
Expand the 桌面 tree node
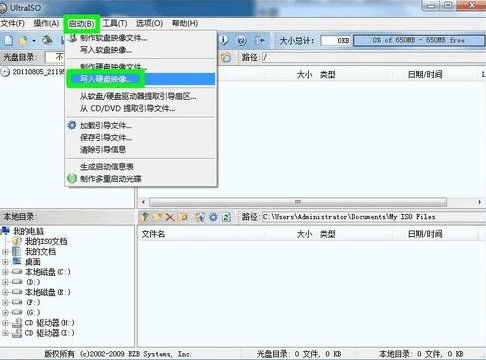[5, 262]
